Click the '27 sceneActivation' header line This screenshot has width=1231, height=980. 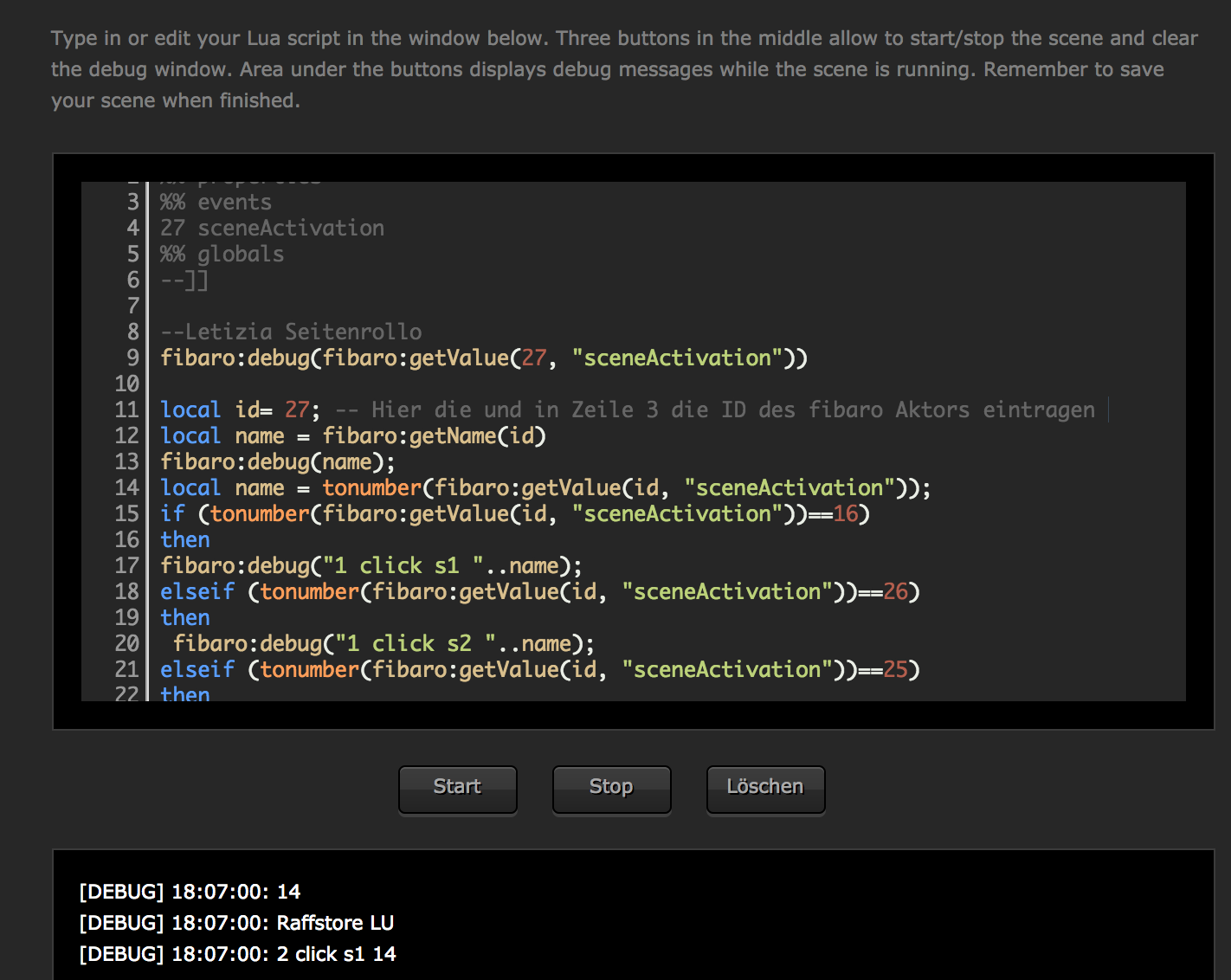coord(273,229)
